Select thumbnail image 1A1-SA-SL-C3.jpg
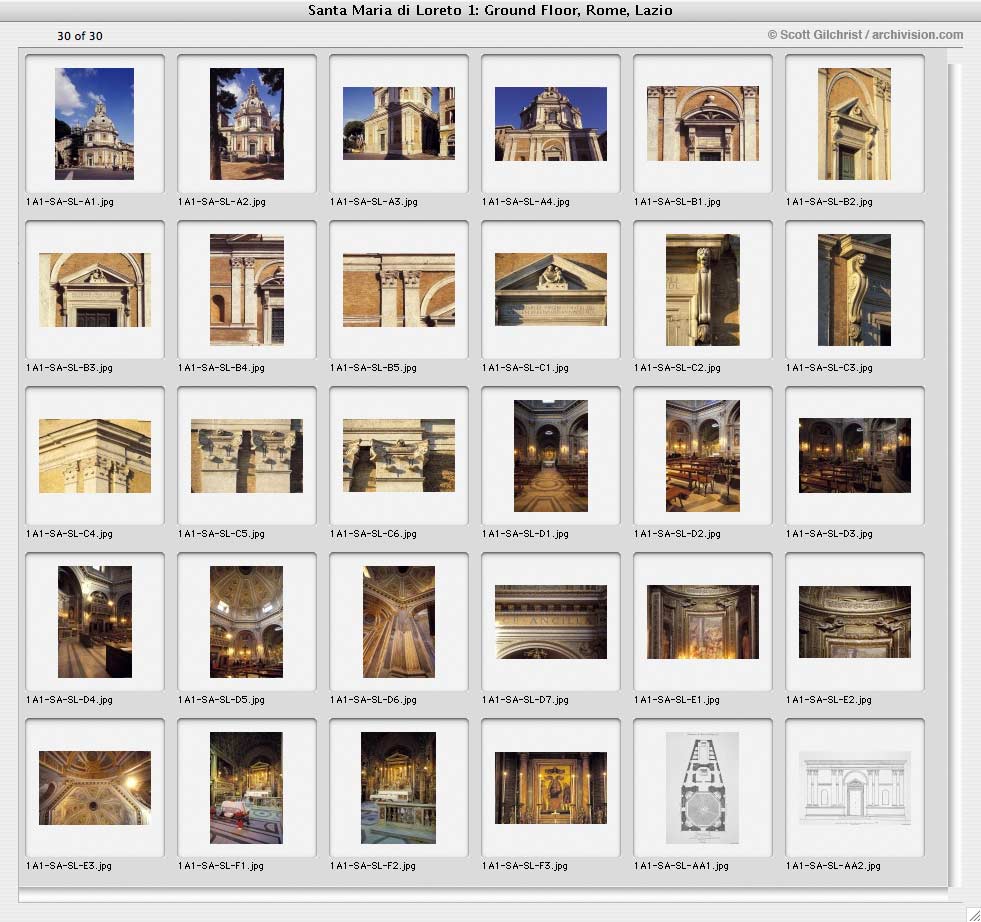The image size is (981, 922). coord(854,290)
